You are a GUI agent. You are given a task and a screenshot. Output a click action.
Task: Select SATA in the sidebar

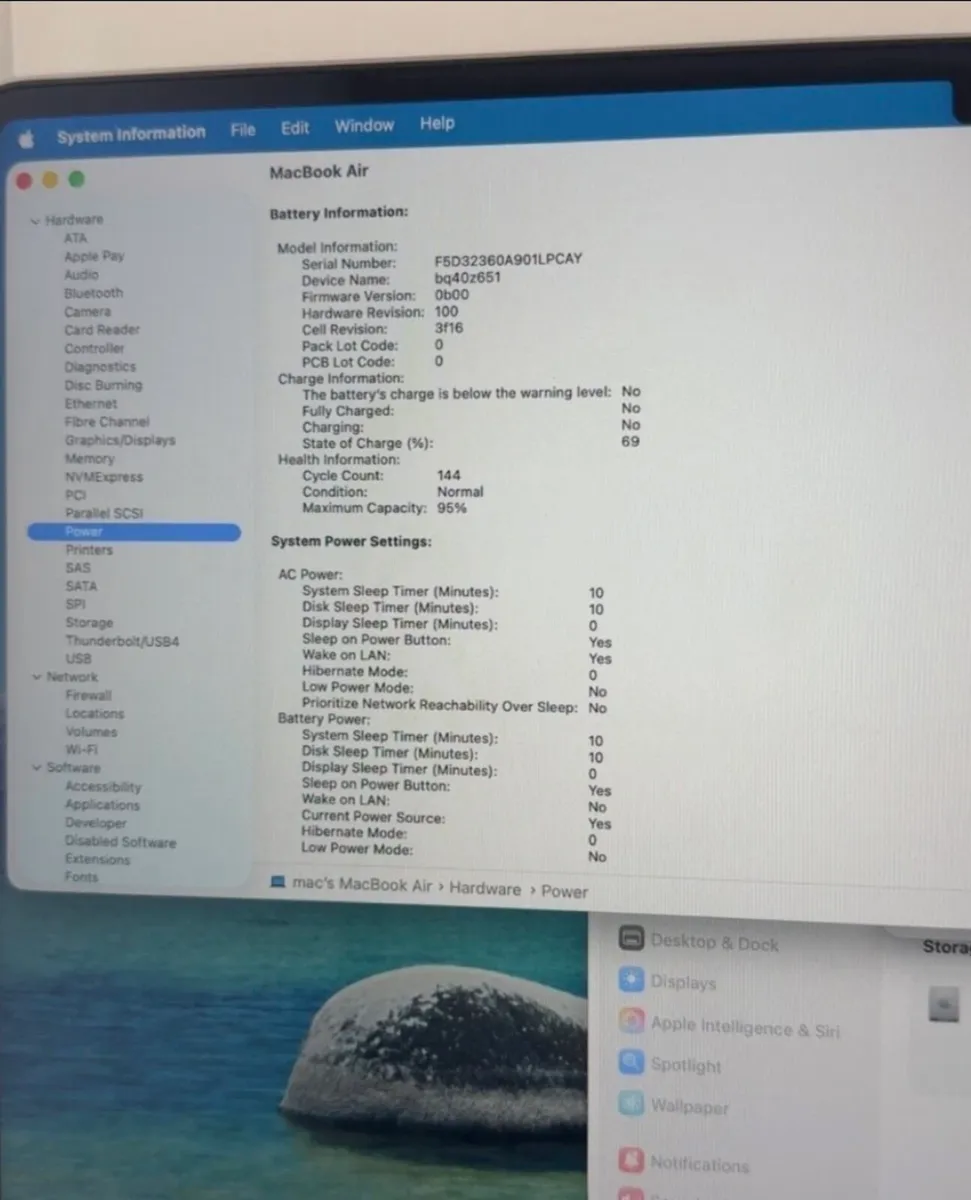tap(81, 586)
